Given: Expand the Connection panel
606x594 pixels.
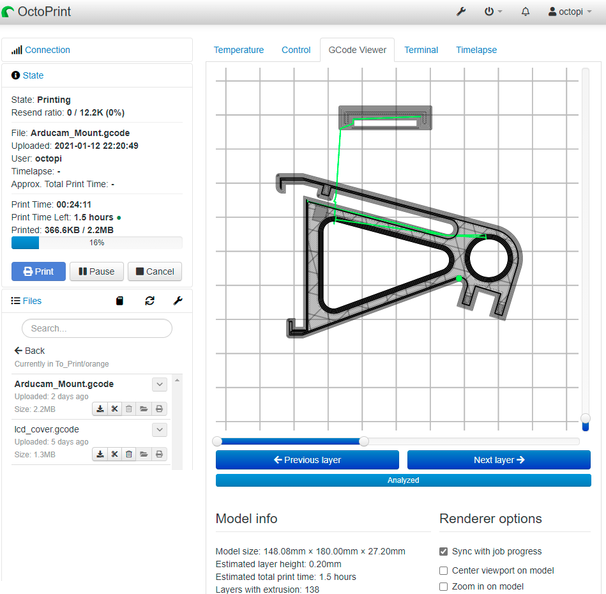Looking at the screenshot, I should (47, 50).
